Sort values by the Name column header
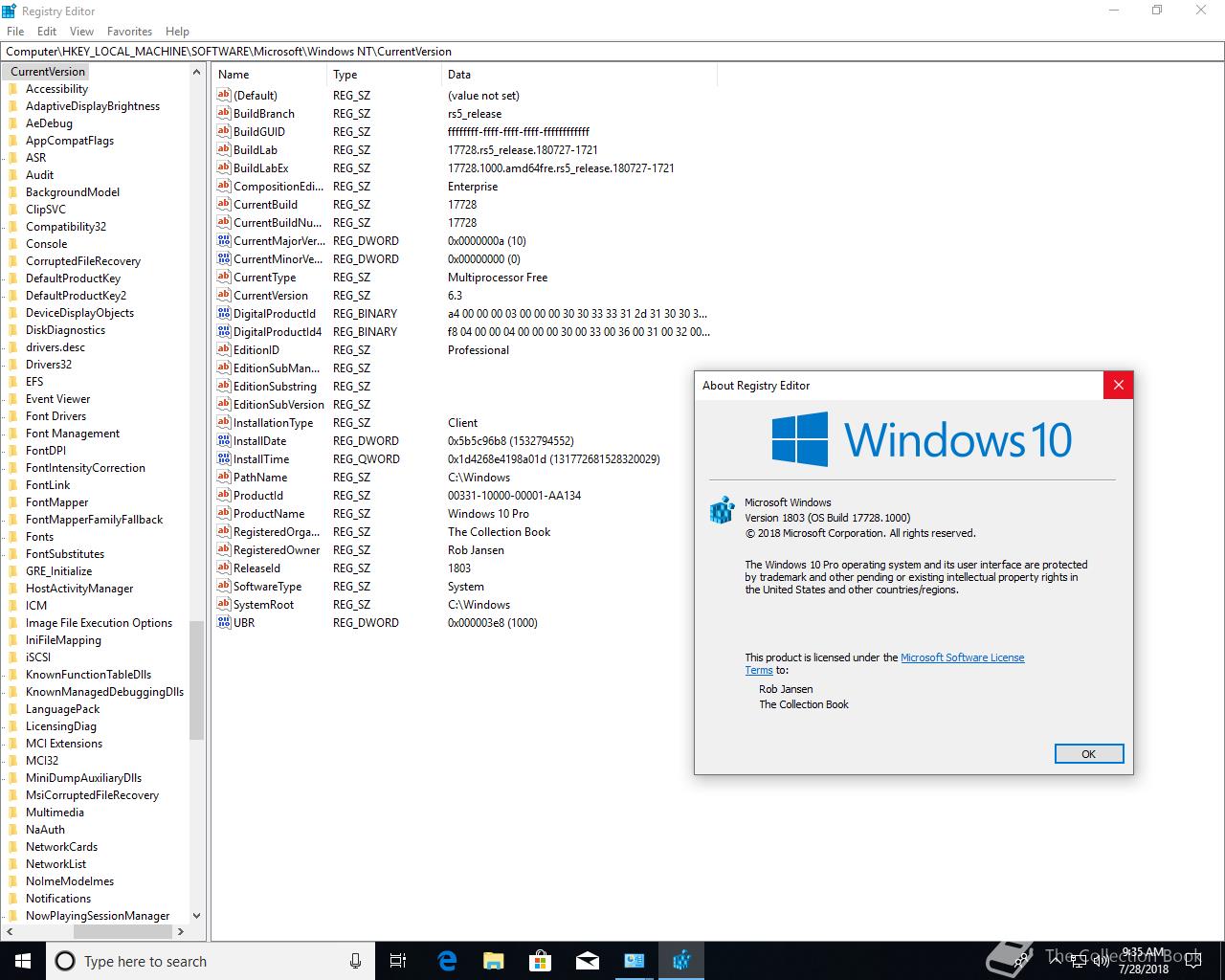 point(270,74)
